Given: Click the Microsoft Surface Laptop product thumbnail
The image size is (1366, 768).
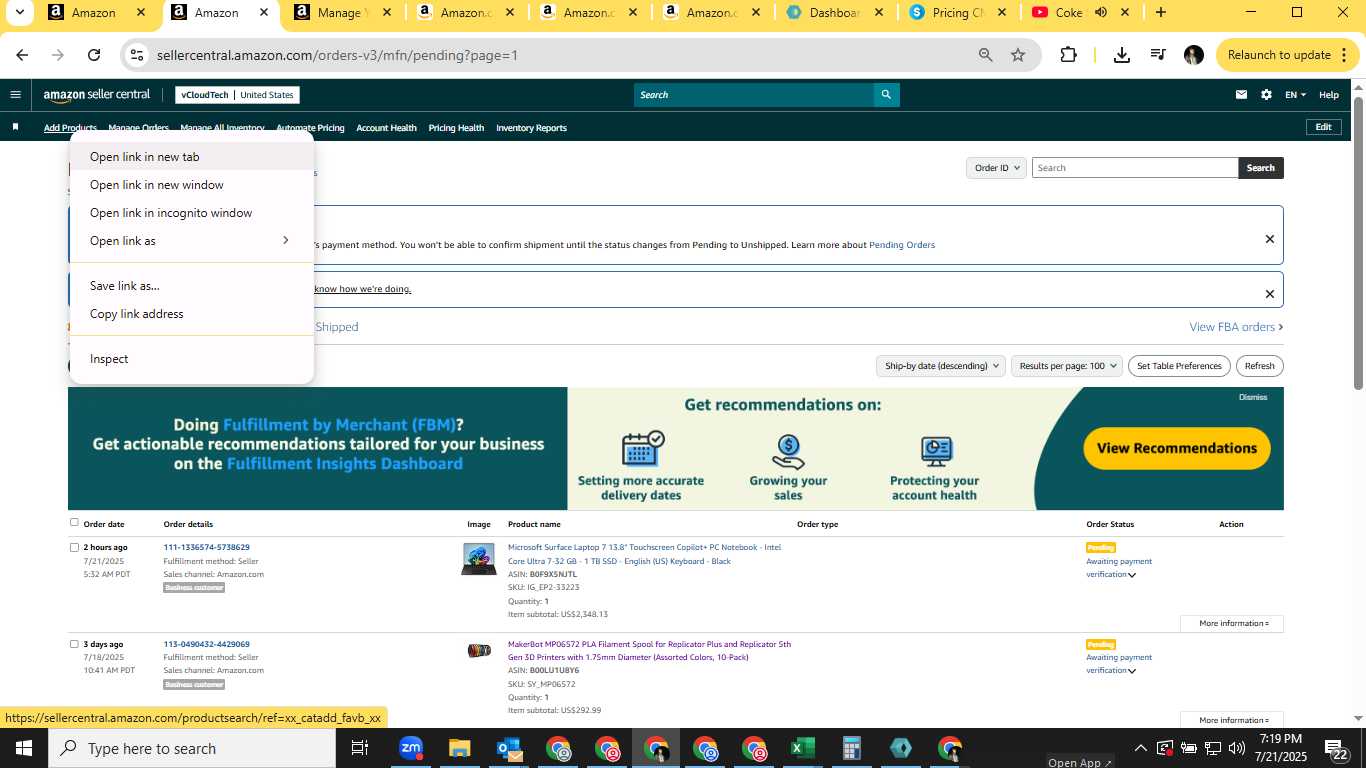Looking at the screenshot, I should click(x=479, y=559).
